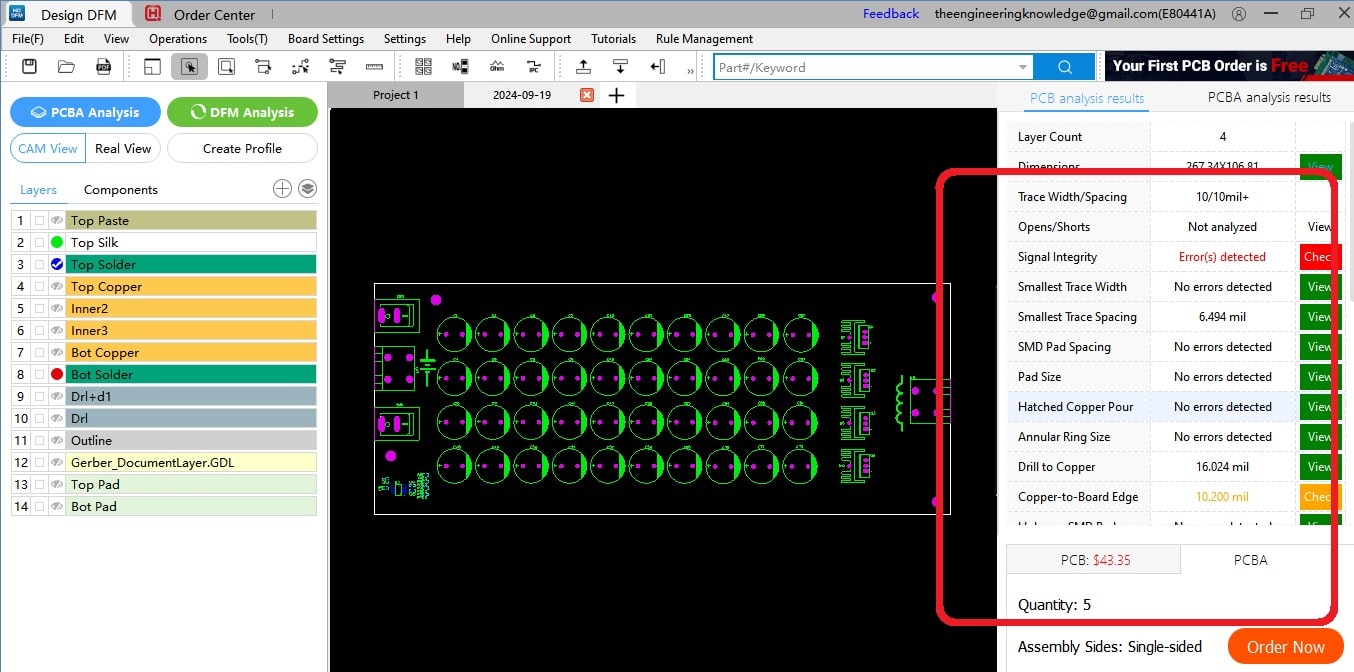The height and width of the screenshot is (672, 1354).
Task: Select the PCBA pricing tab
Action: [x=1250, y=560]
